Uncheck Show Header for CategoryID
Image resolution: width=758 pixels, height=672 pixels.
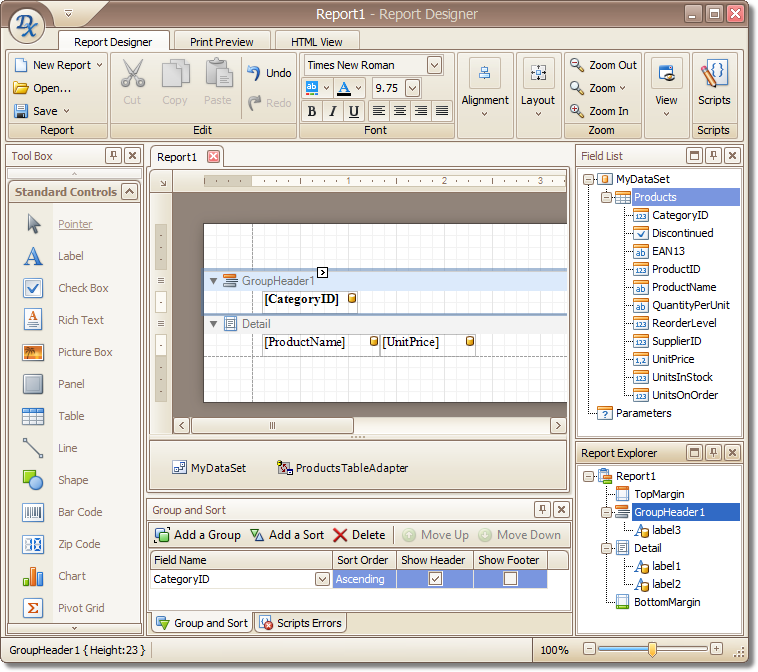(435, 579)
